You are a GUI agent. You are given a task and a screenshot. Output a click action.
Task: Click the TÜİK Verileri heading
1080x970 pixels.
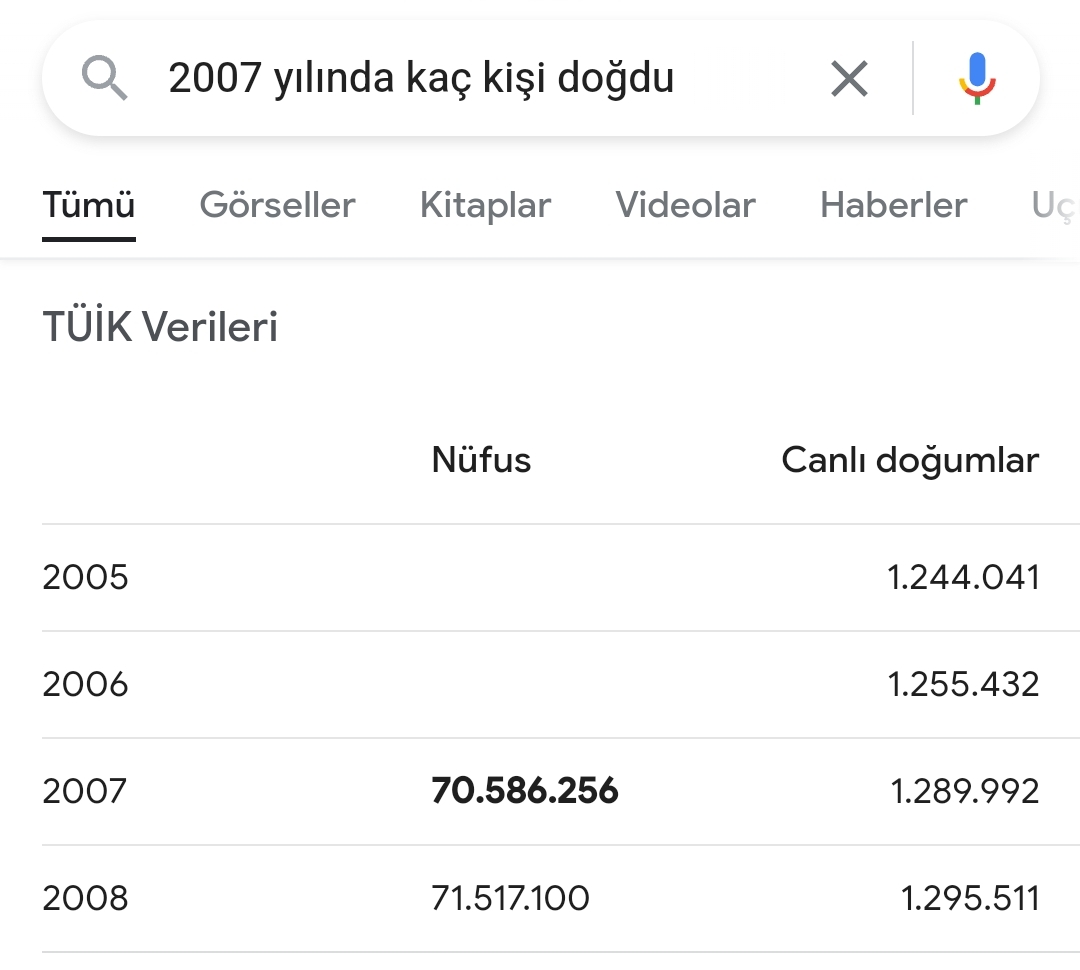point(160,327)
